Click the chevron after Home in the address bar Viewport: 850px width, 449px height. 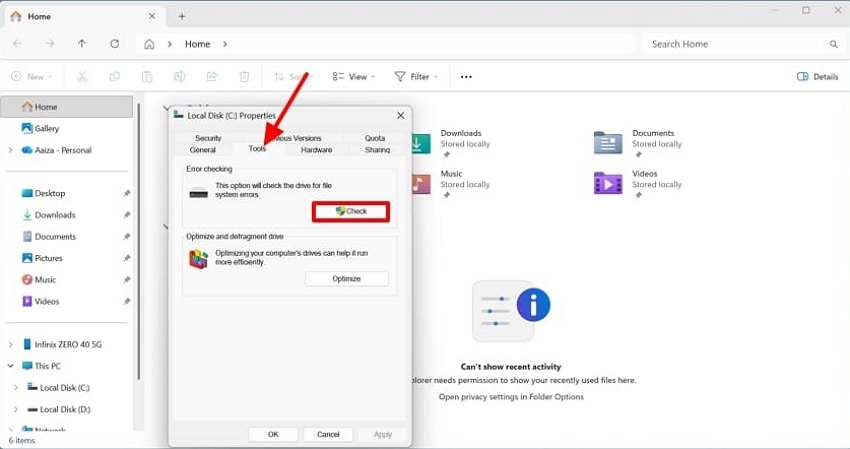tap(225, 44)
